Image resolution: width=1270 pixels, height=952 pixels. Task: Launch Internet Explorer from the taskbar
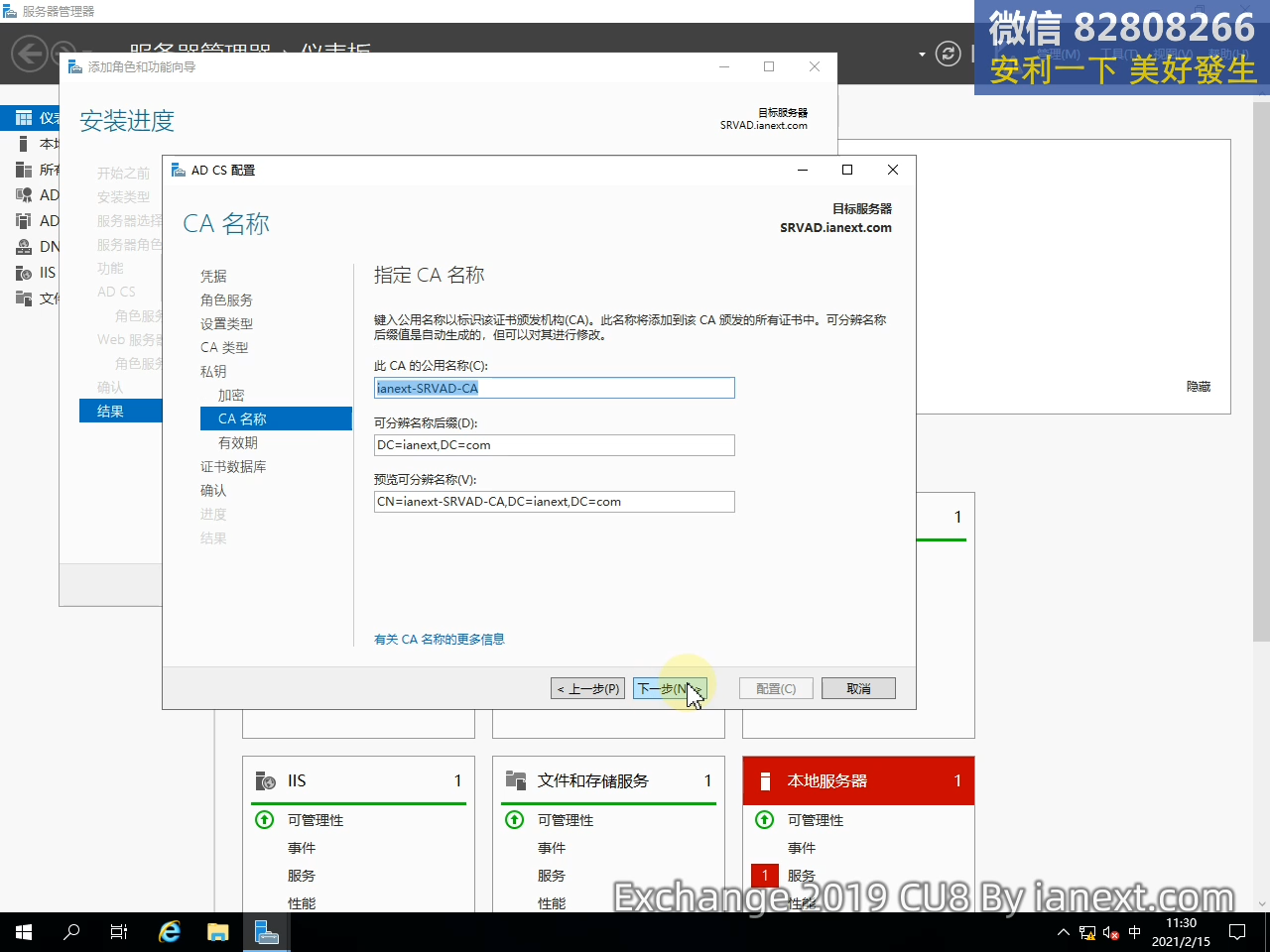coord(171,932)
